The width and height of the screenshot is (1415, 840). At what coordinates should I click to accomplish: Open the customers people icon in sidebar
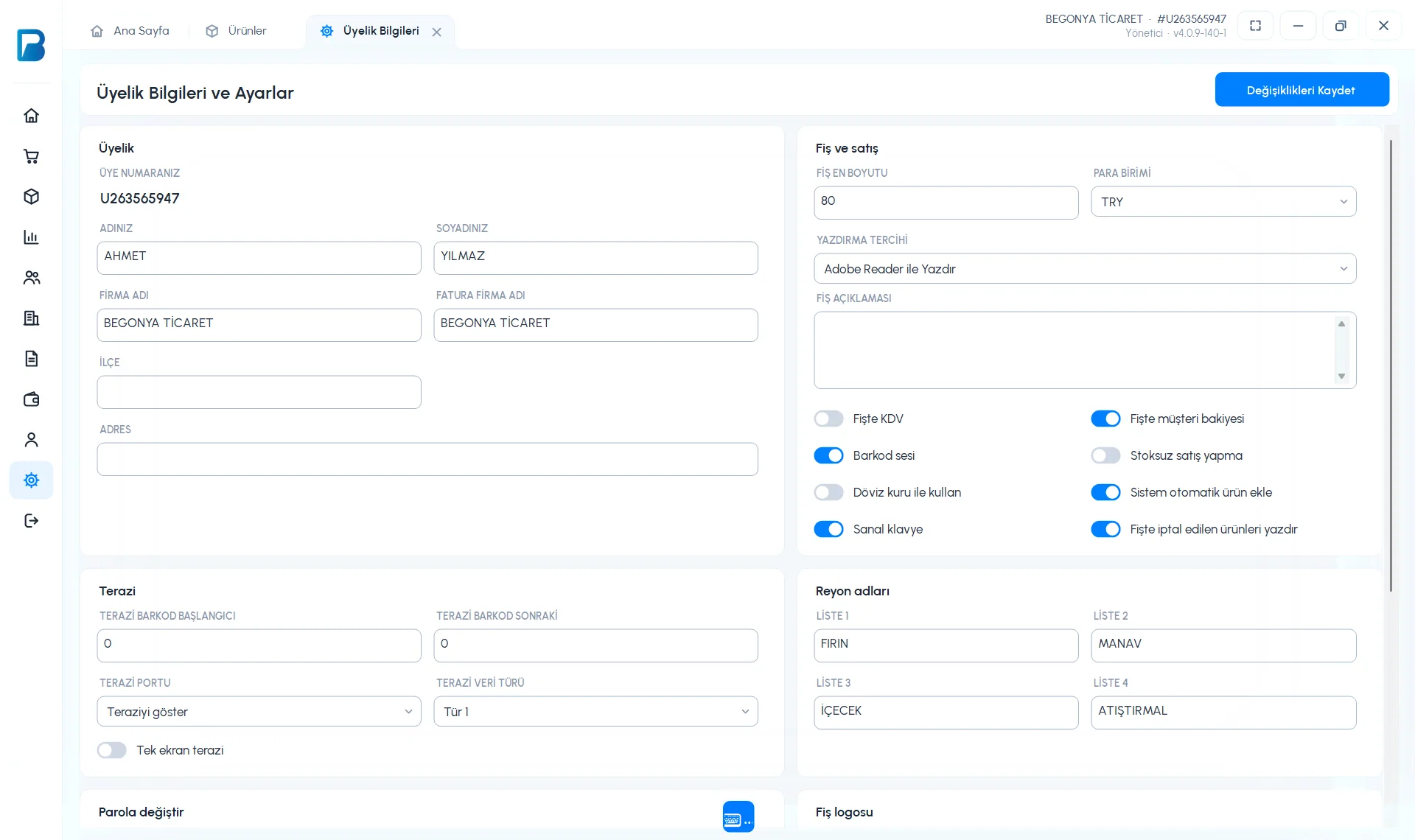coord(31,278)
